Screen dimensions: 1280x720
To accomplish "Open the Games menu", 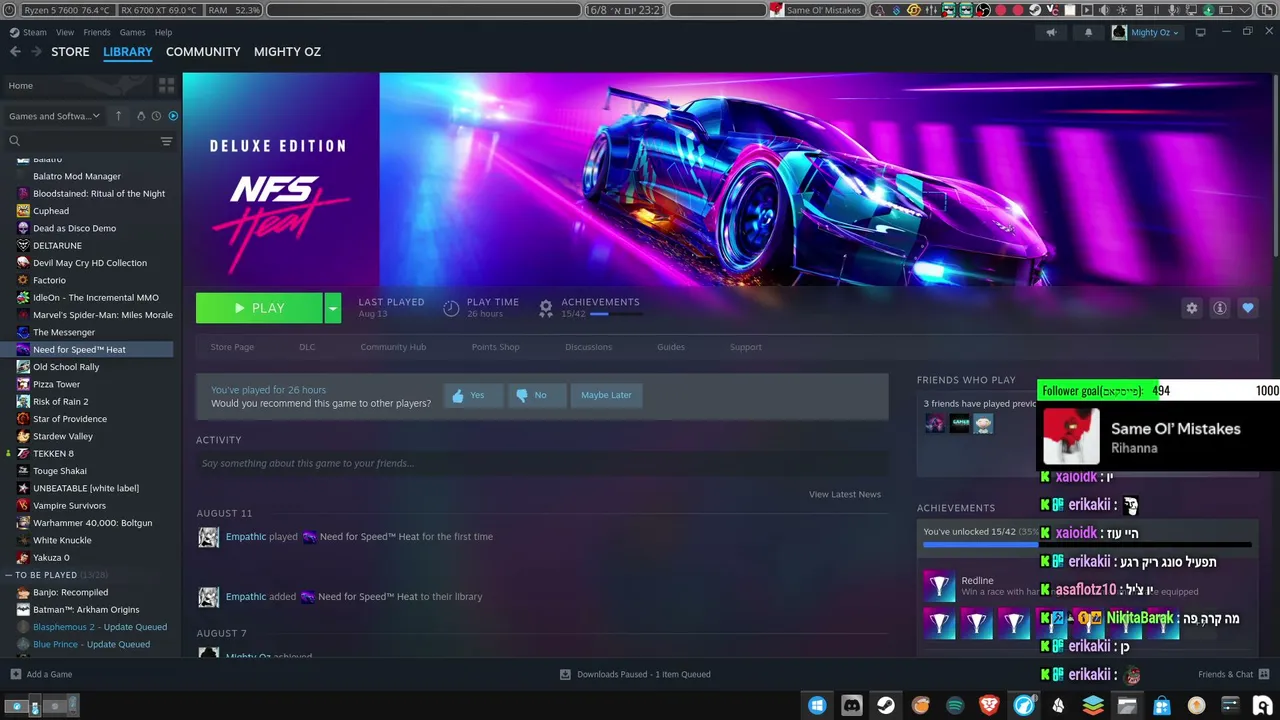I will pyautogui.click(x=133, y=32).
